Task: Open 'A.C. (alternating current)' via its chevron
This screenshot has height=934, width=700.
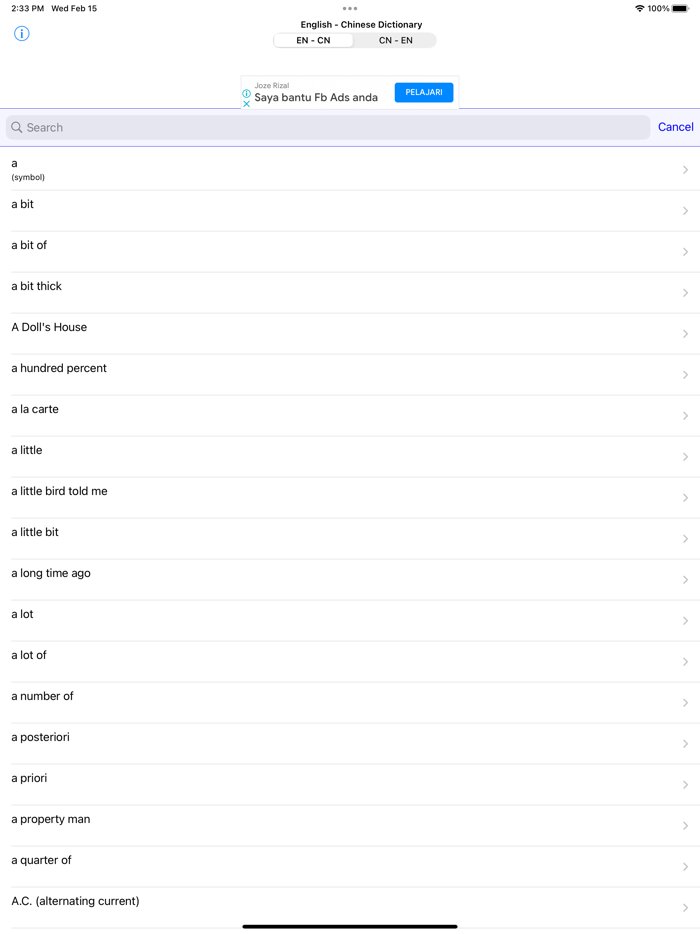Action: (686, 907)
